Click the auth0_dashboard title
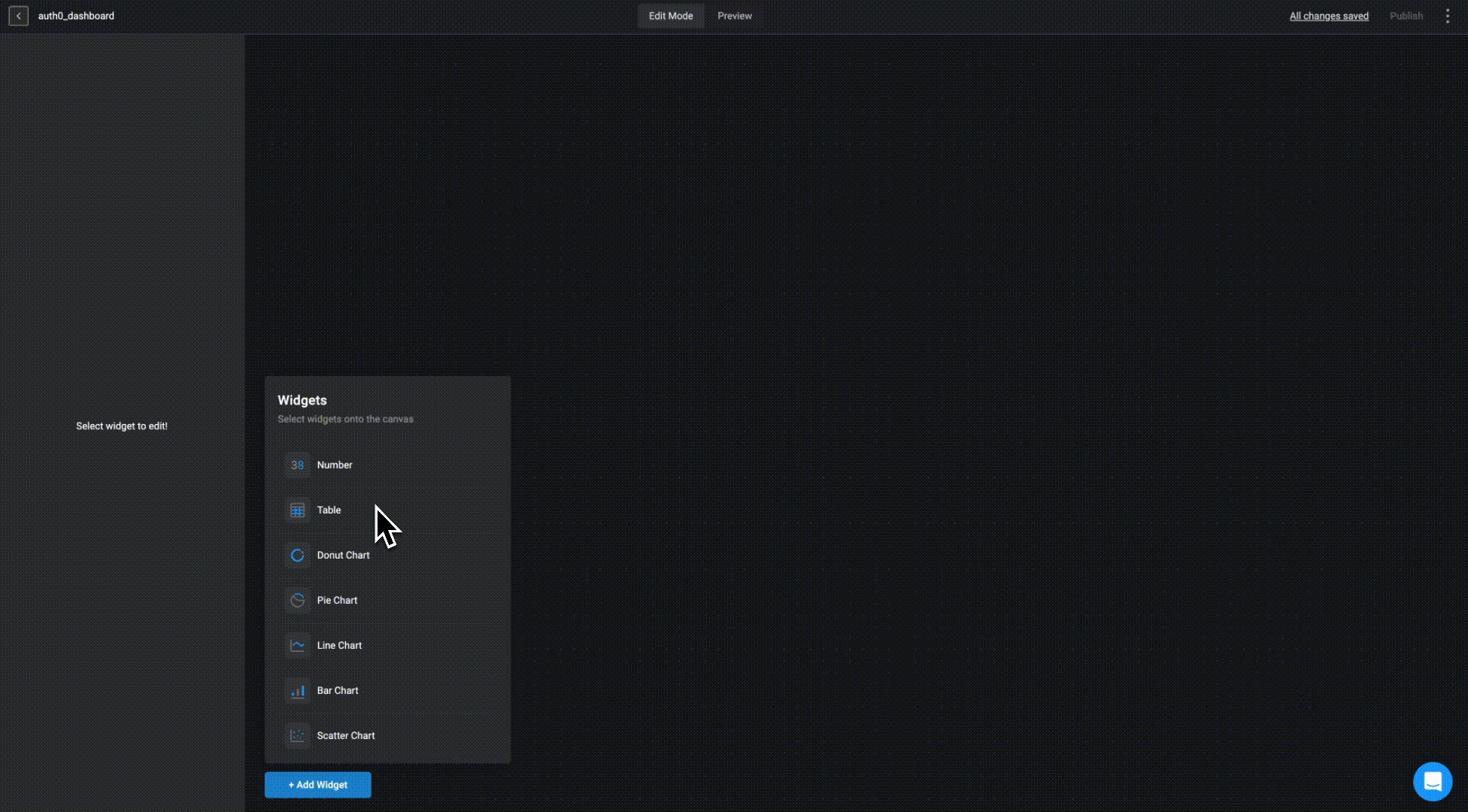The width and height of the screenshot is (1468, 812). tap(76, 16)
